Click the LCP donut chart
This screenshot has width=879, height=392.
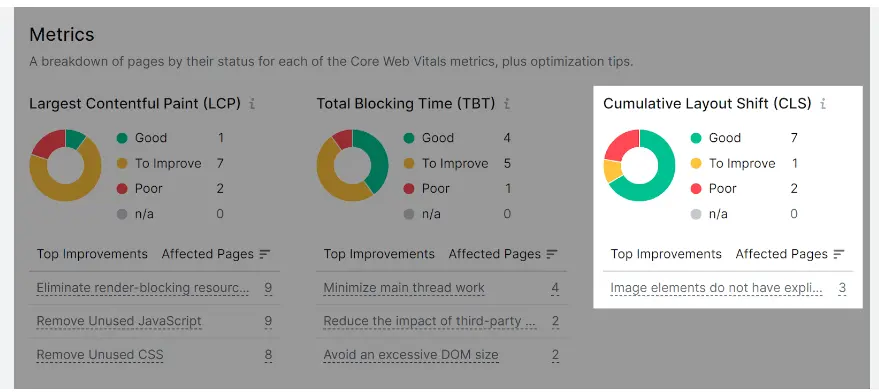pyautogui.click(x=66, y=165)
